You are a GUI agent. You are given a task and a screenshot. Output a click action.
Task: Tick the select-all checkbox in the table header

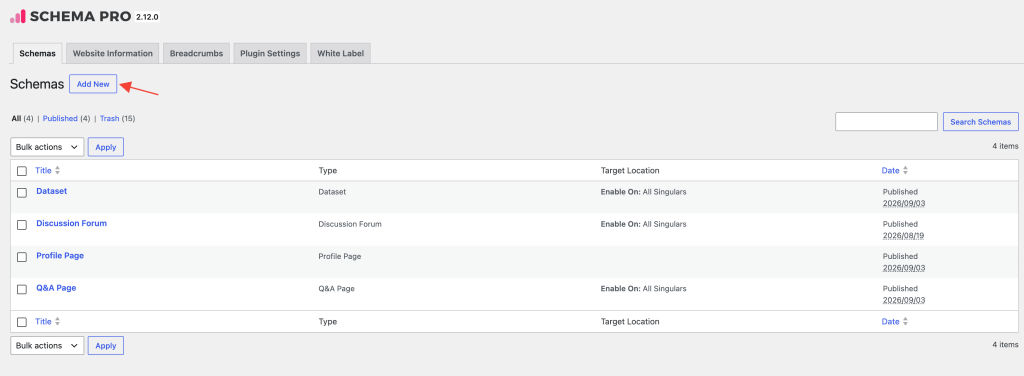[22, 171]
